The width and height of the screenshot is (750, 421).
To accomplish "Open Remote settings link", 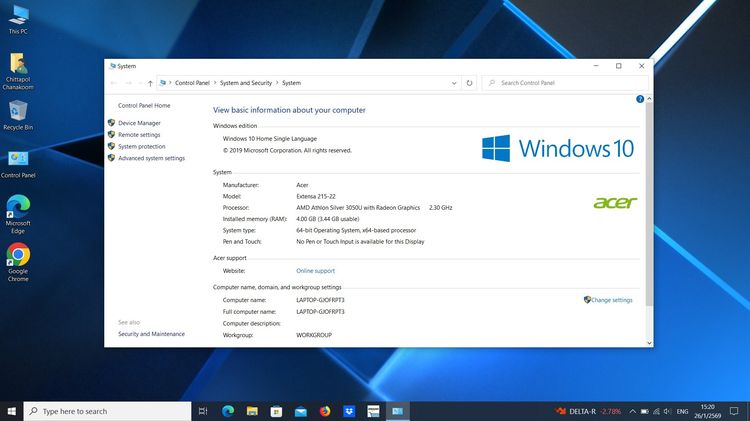I will [x=139, y=135].
